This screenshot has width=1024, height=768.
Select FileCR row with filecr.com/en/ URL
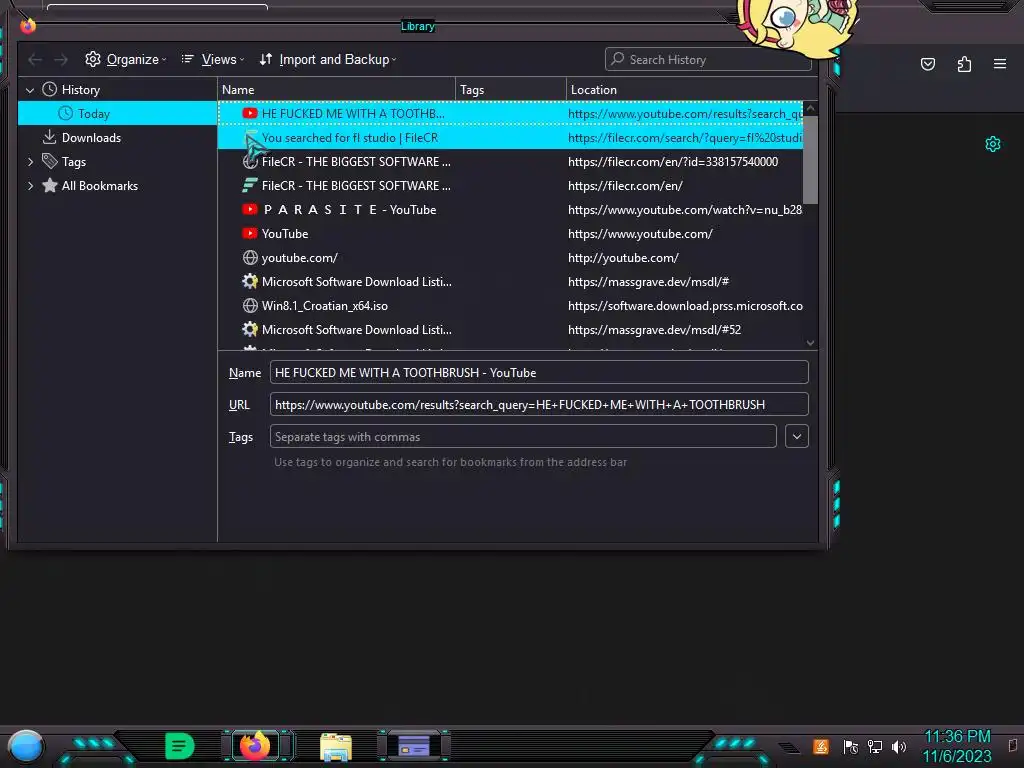coord(510,186)
